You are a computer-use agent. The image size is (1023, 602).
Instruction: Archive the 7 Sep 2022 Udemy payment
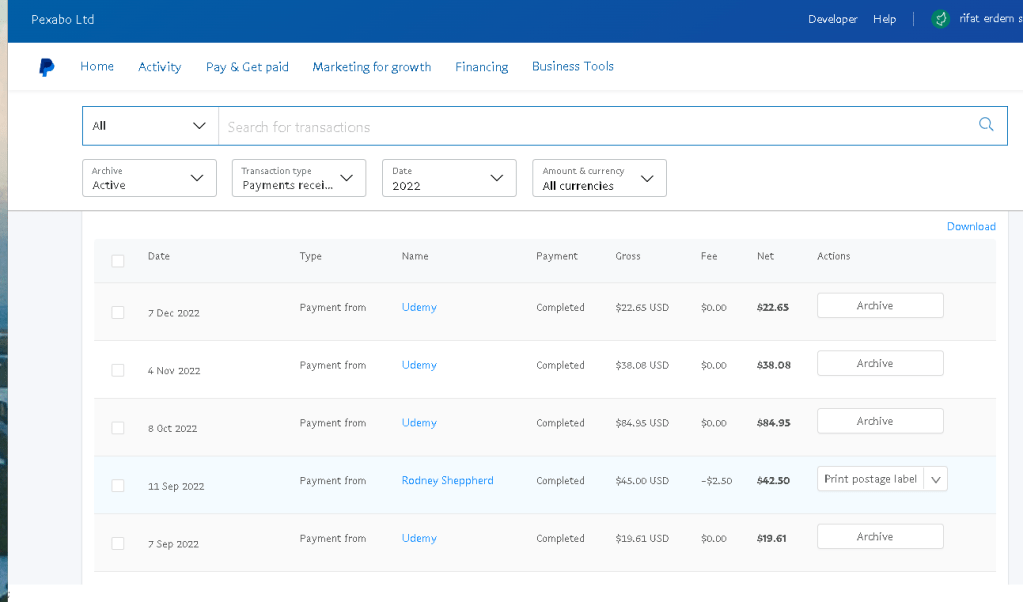[x=880, y=536]
